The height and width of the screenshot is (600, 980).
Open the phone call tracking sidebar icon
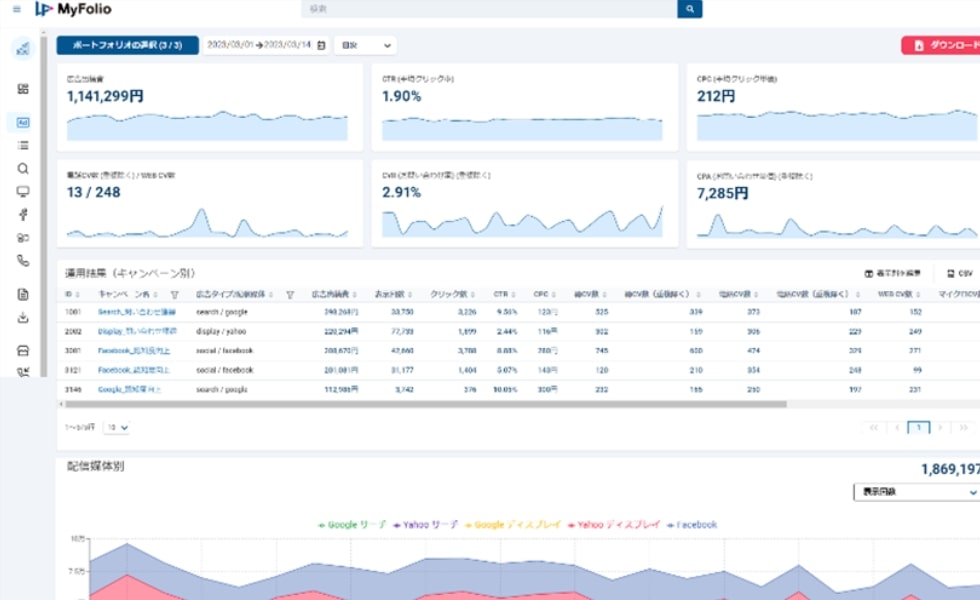(23, 261)
